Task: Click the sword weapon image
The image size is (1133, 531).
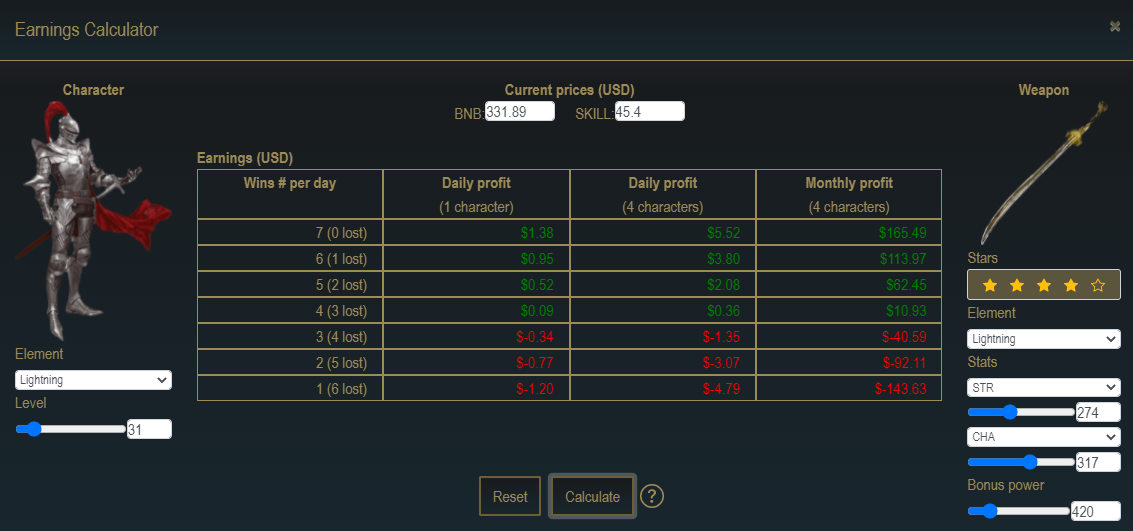Action: [x=1044, y=173]
